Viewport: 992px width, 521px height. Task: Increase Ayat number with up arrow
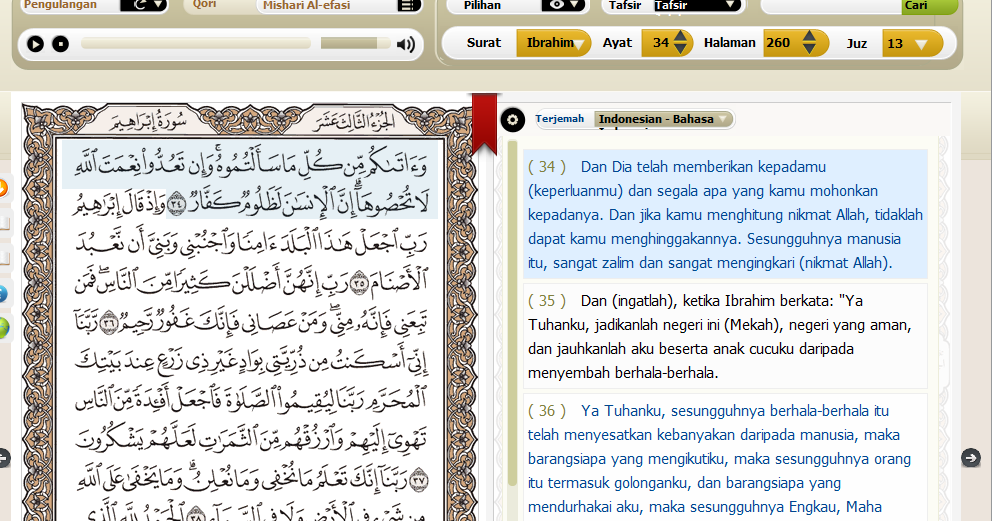(x=680, y=36)
